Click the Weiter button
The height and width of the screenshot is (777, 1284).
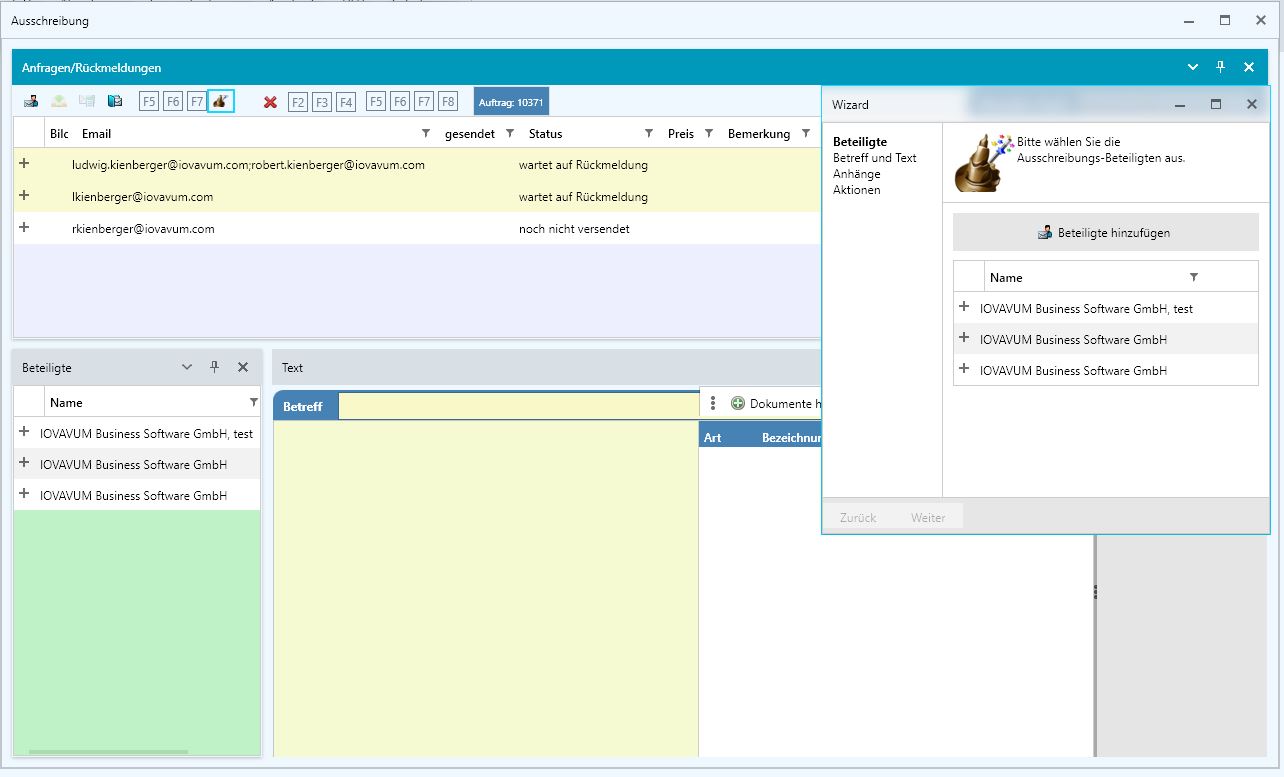[928, 517]
